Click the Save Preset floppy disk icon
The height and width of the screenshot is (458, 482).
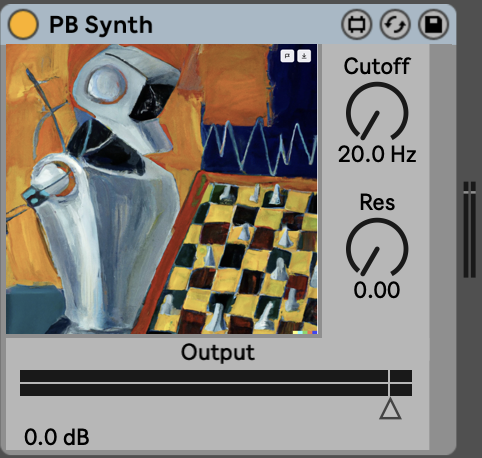(433, 24)
